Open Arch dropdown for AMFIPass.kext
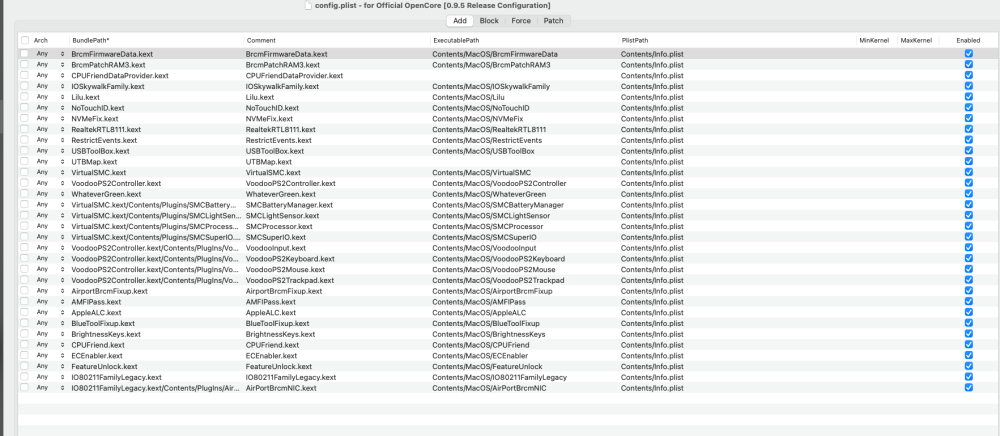1000x436 pixels. (x=50, y=302)
